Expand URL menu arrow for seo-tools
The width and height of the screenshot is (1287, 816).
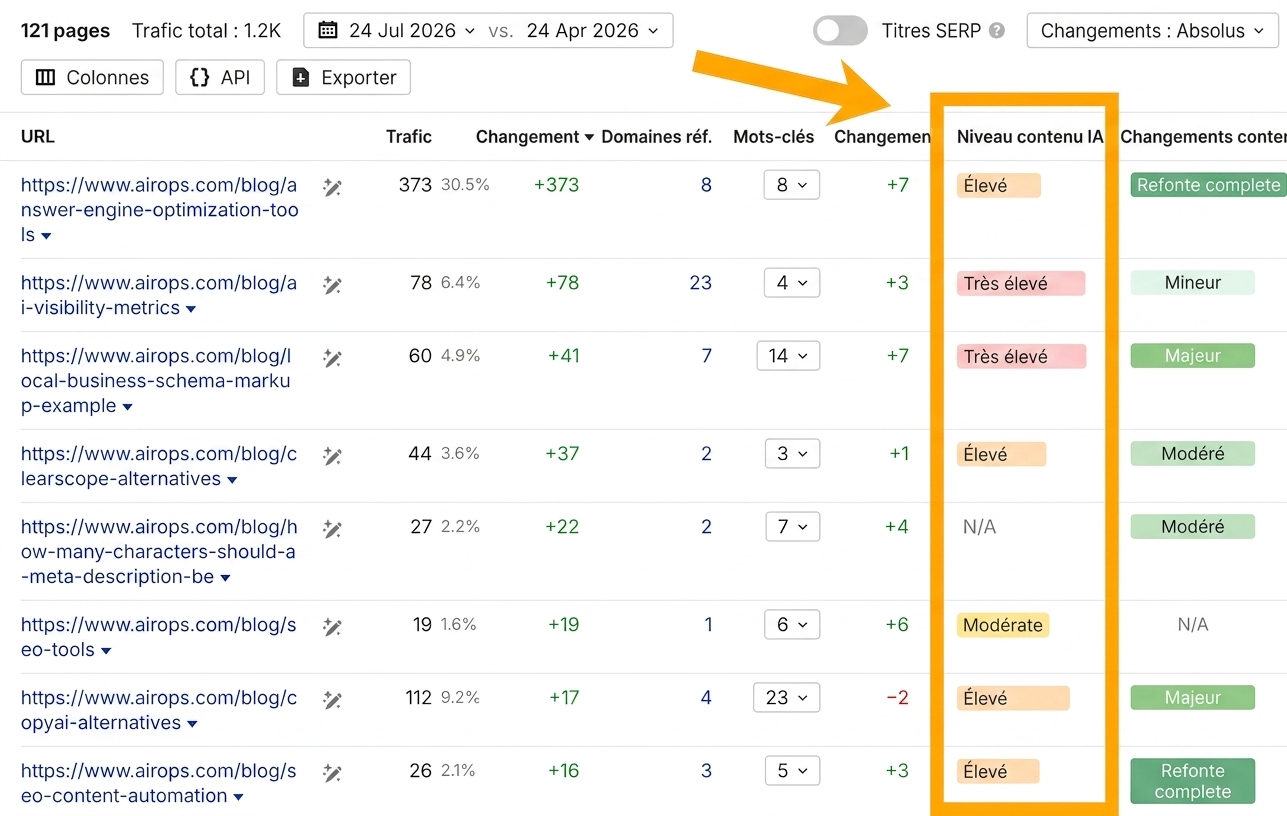tap(106, 651)
